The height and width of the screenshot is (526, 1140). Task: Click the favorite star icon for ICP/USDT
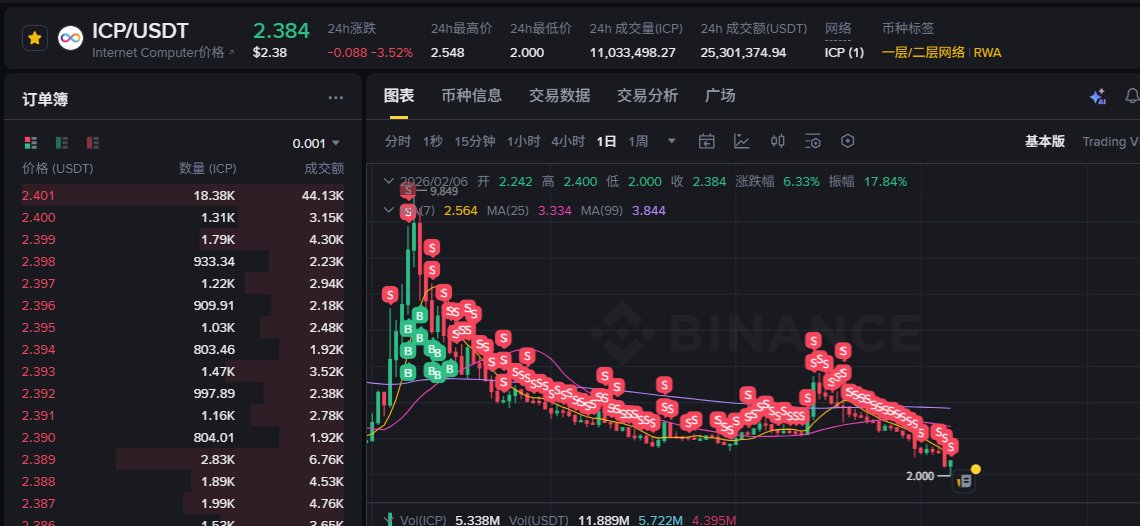point(34,38)
